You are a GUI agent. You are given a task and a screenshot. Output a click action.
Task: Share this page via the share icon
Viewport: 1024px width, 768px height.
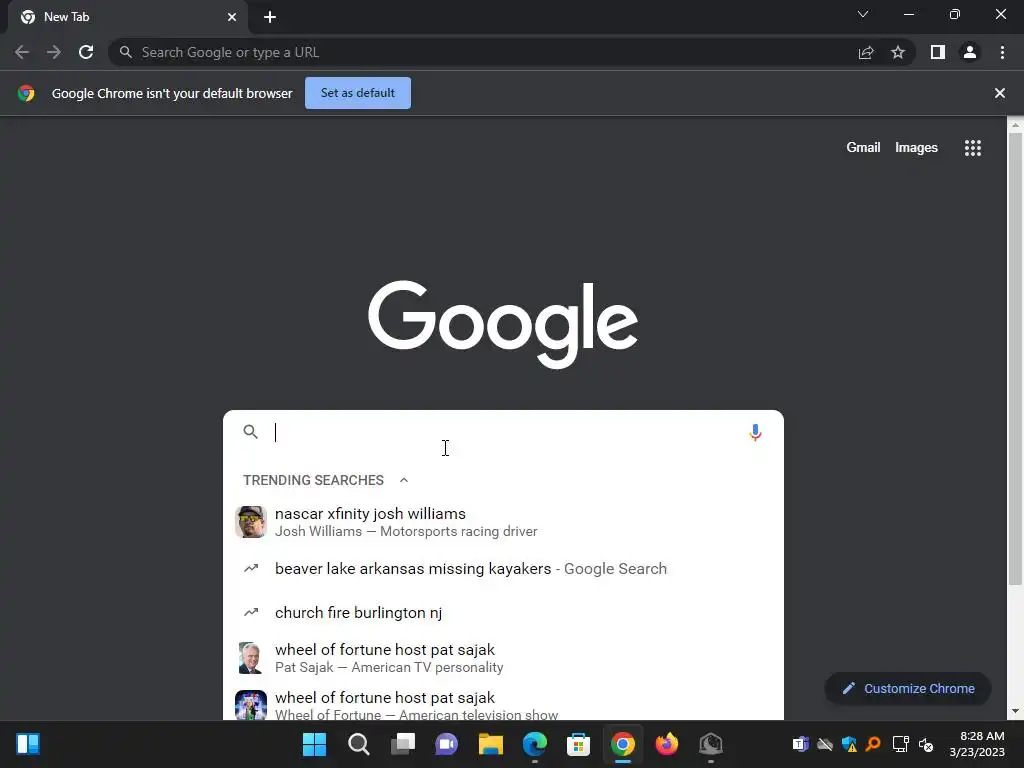click(x=866, y=52)
